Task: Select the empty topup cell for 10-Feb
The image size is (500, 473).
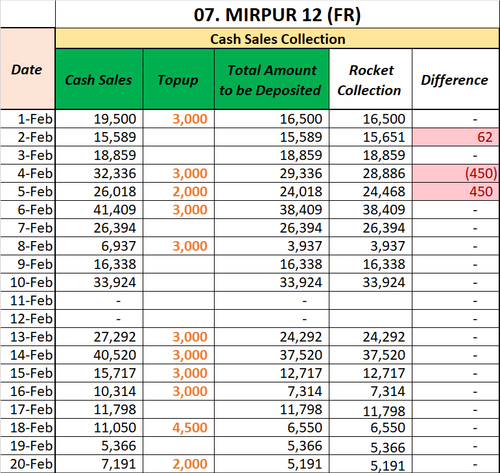Action: point(179,282)
